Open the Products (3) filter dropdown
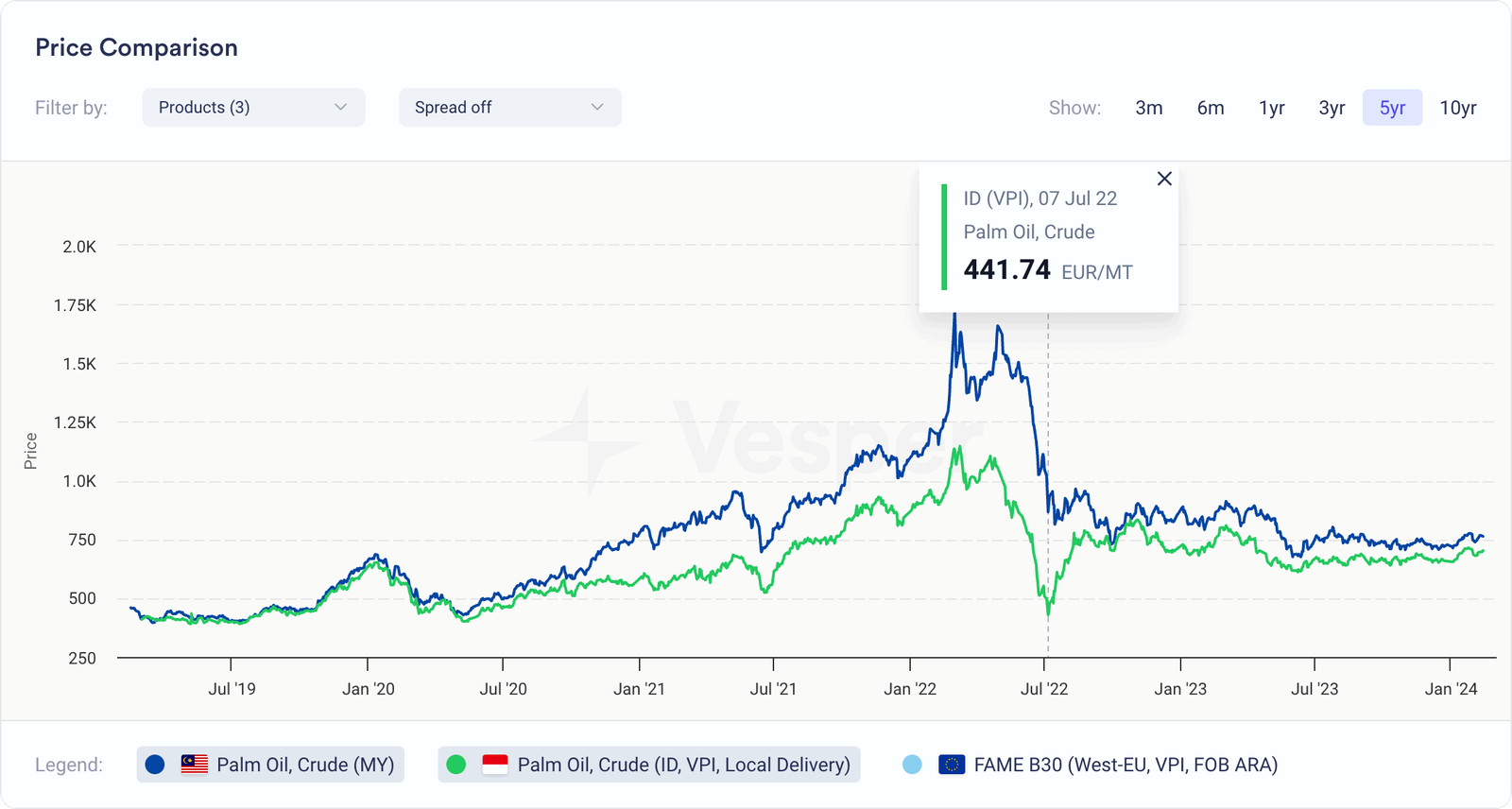This screenshot has width=1512, height=809. click(253, 108)
